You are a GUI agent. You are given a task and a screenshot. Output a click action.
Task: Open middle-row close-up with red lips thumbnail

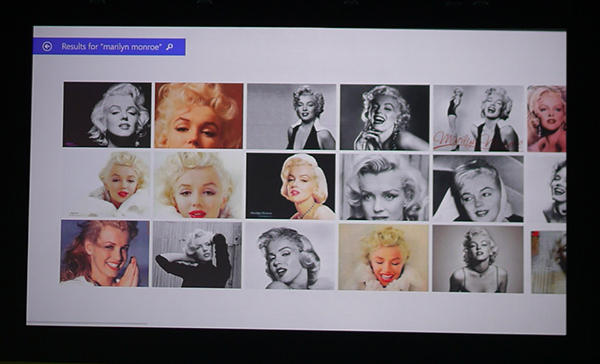199,185
